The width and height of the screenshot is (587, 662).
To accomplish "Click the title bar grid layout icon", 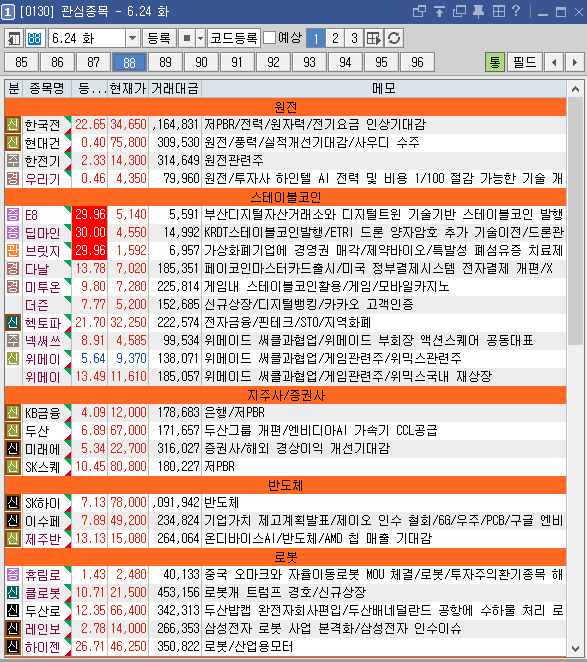I will (x=499, y=11).
